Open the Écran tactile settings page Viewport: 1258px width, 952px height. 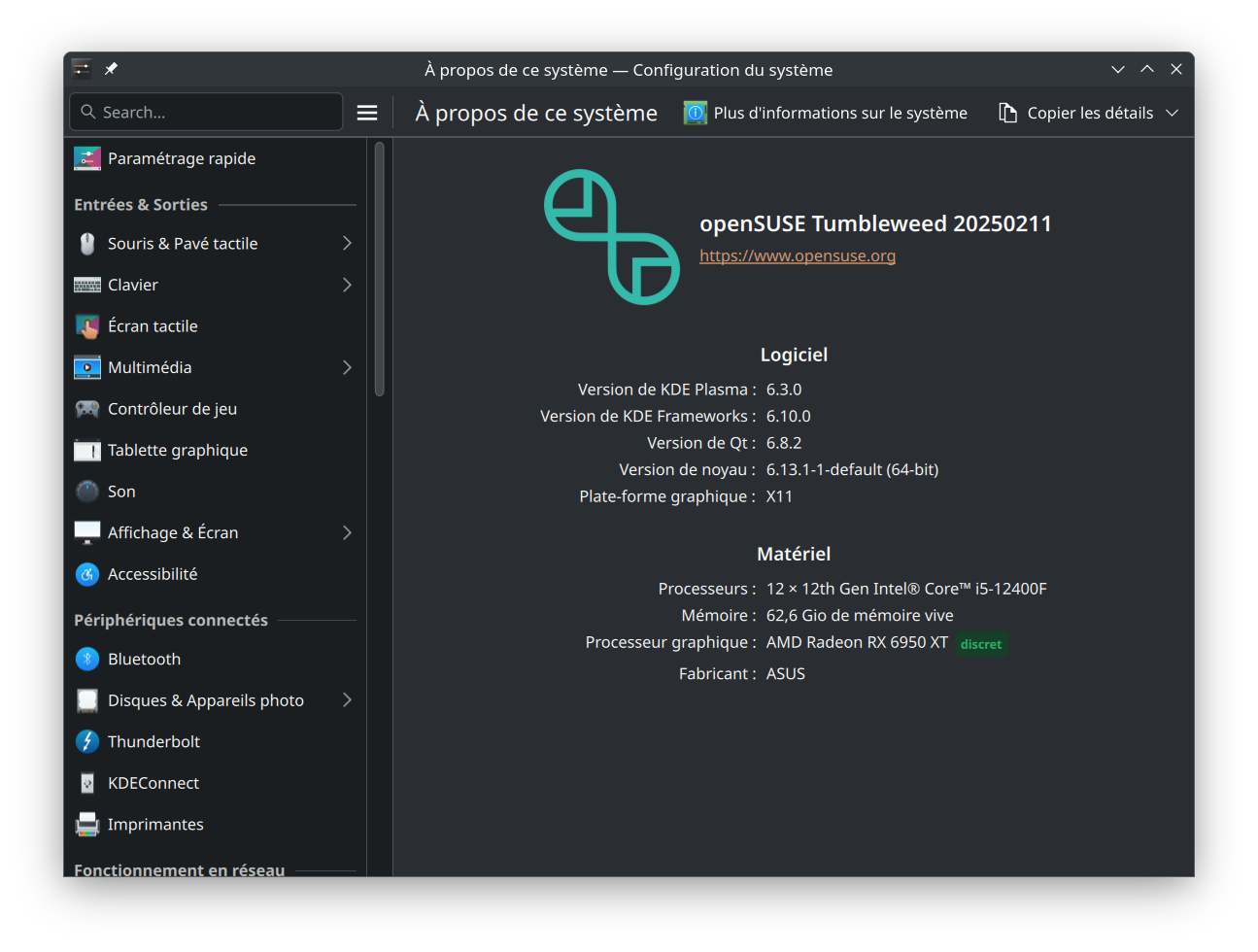pos(215,326)
